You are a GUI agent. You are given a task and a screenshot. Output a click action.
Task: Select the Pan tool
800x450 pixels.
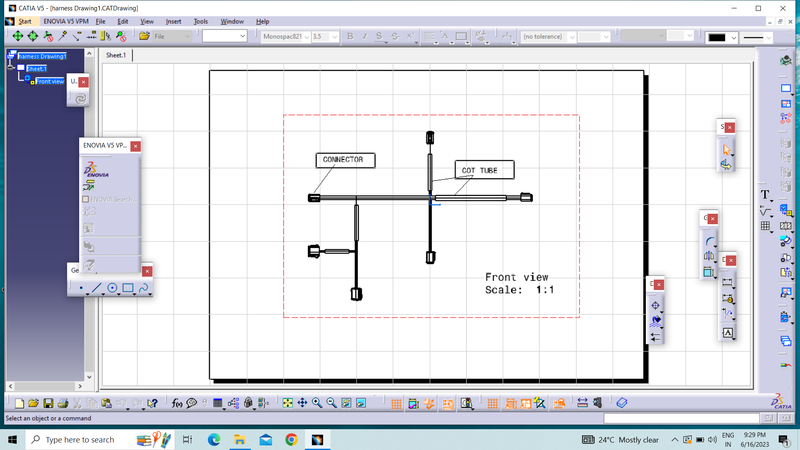302,403
